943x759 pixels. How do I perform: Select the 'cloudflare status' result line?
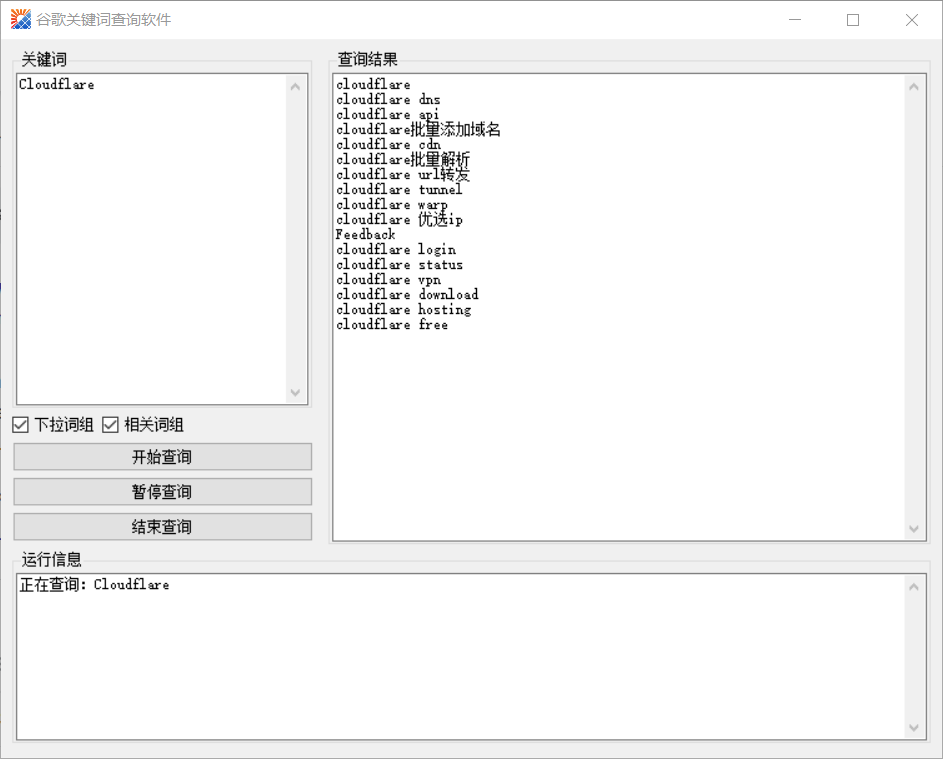[x=399, y=265]
